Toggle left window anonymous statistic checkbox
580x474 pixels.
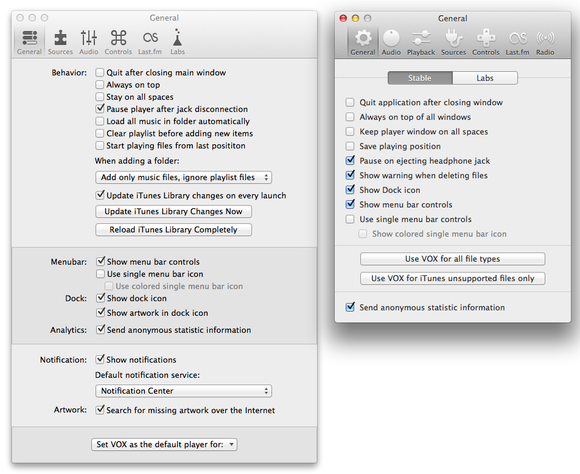100,329
